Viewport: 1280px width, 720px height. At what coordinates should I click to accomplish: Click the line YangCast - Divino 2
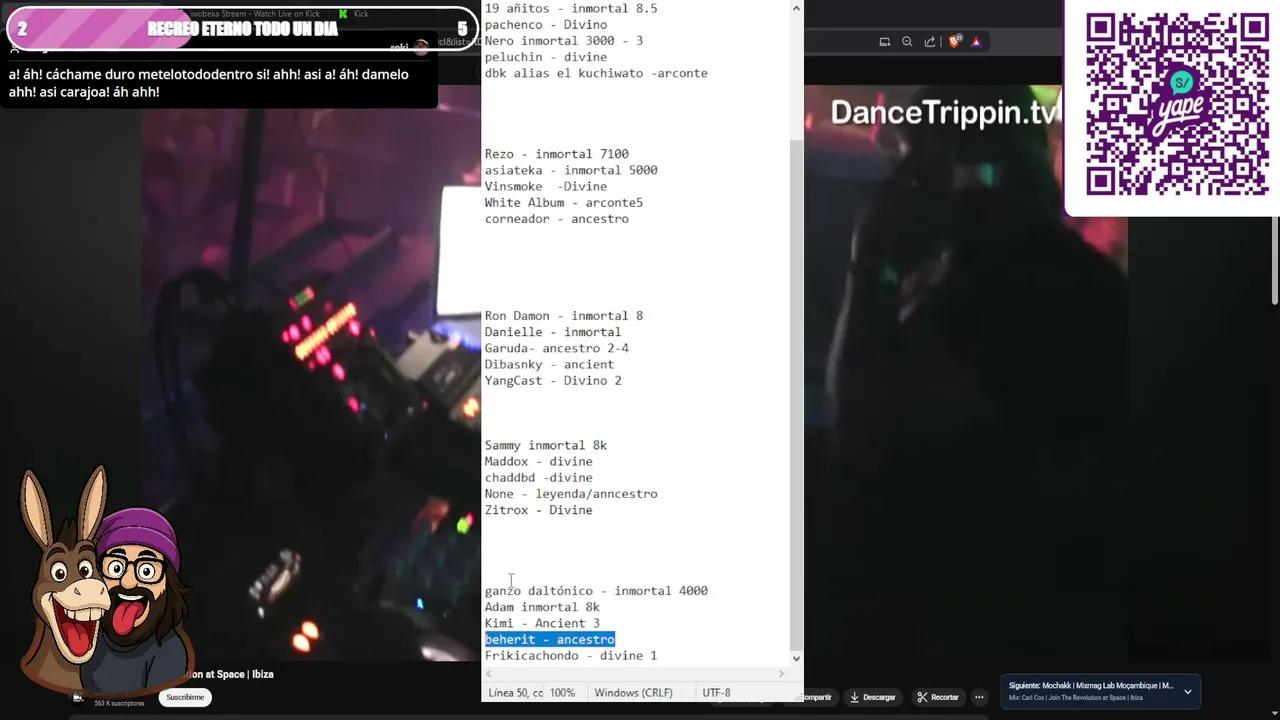553,381
